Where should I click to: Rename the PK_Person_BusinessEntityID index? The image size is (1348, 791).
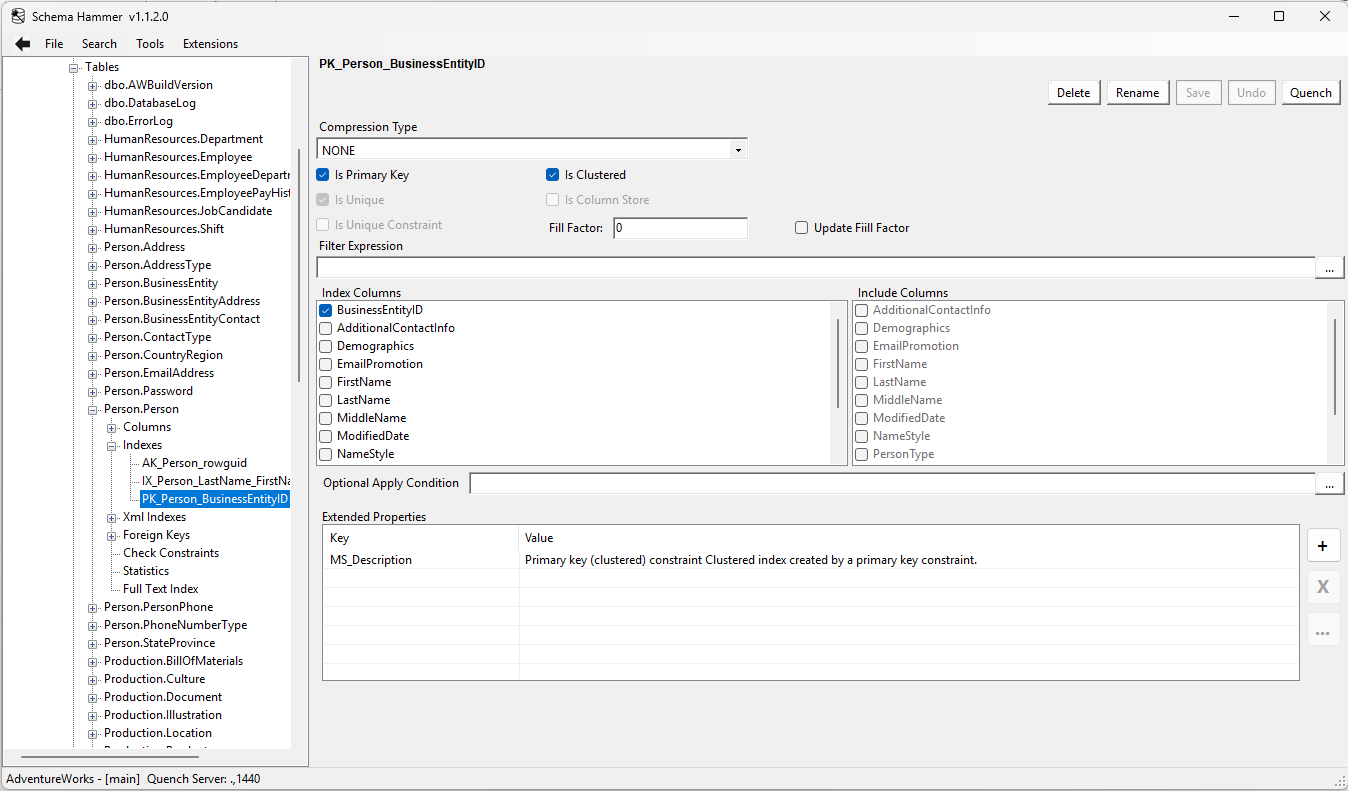[x=1137, y=91]
